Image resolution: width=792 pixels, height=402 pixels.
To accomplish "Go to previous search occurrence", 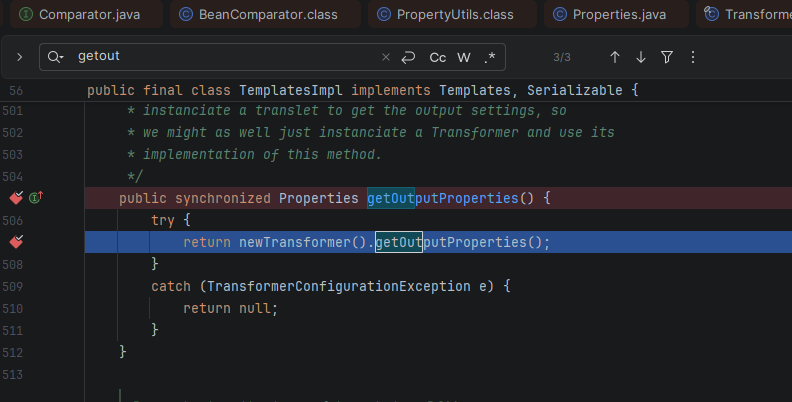I will click(x=615, y=57).
